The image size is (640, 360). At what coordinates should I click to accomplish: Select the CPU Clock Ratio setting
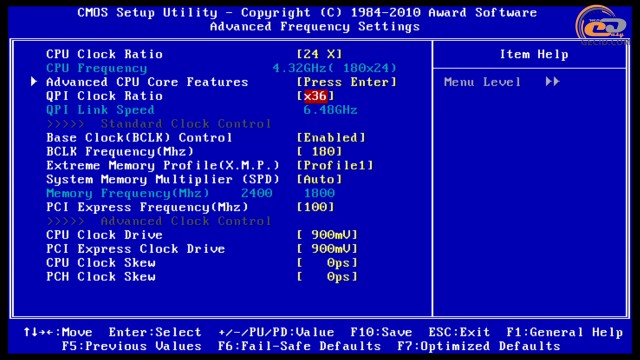[x=104, y=54]
